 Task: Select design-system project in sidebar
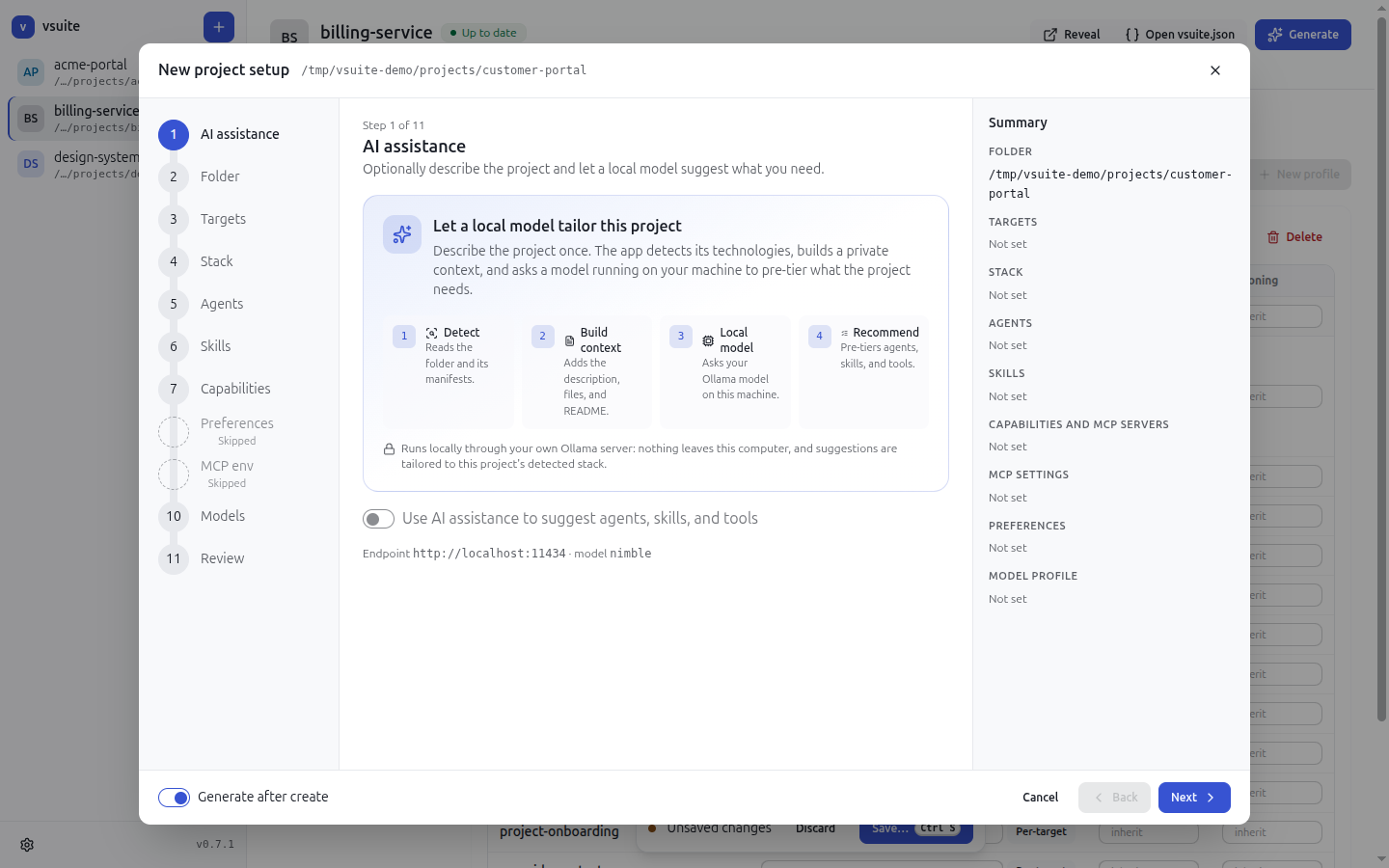click(73, 165)
